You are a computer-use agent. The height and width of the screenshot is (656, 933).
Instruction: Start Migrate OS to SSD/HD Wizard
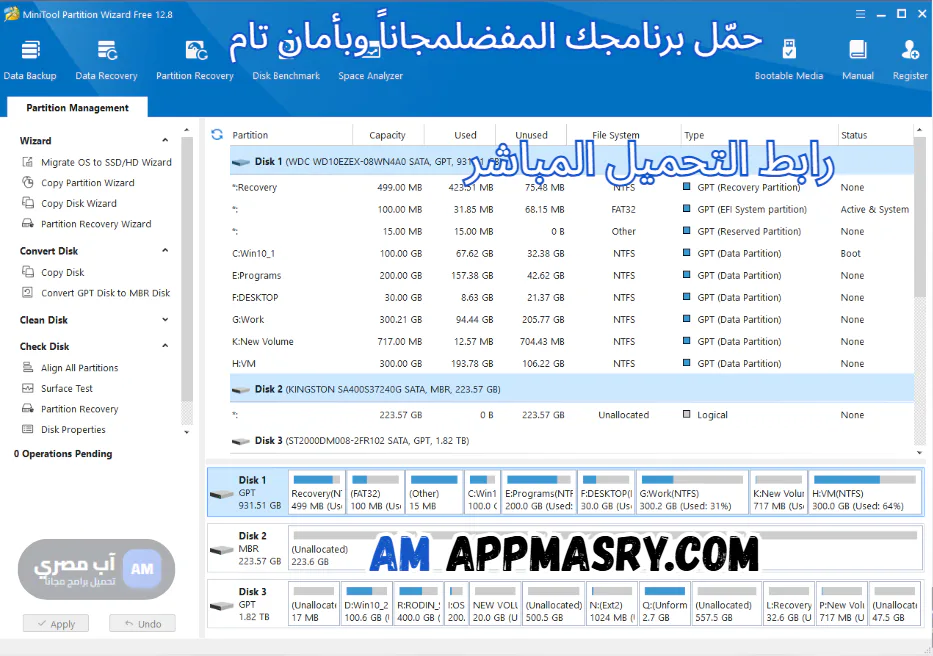[97, 162]
